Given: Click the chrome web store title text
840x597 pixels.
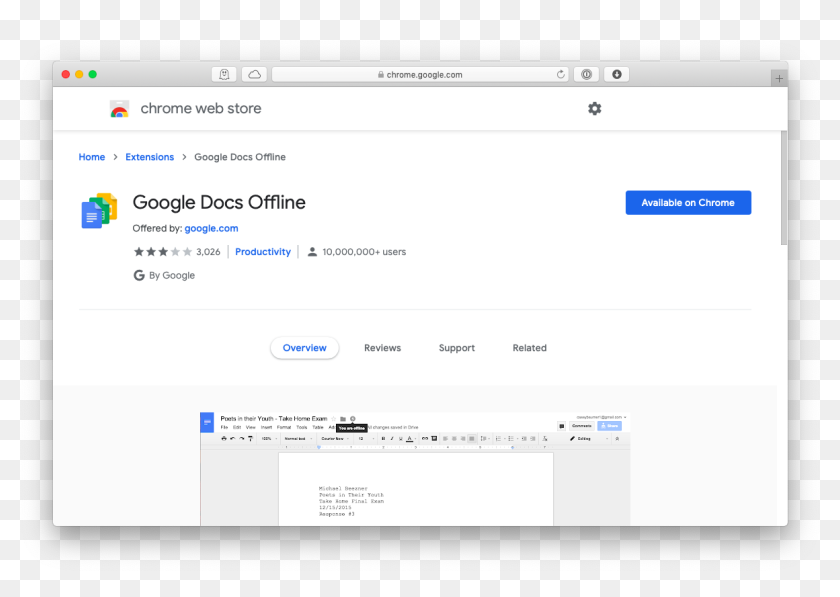Looking at the screenshot, I should pyautogui.click(x=201, y=108).
